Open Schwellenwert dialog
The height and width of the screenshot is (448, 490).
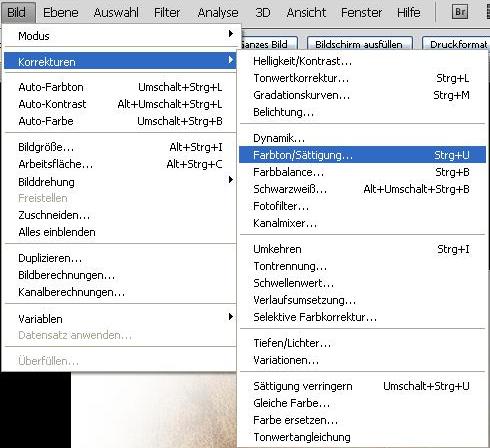(x=362, y=283)
